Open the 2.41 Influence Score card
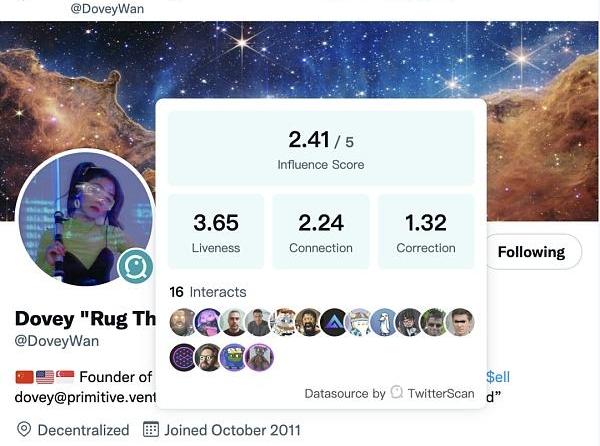 pyautogui.click(x=321, y=149)
